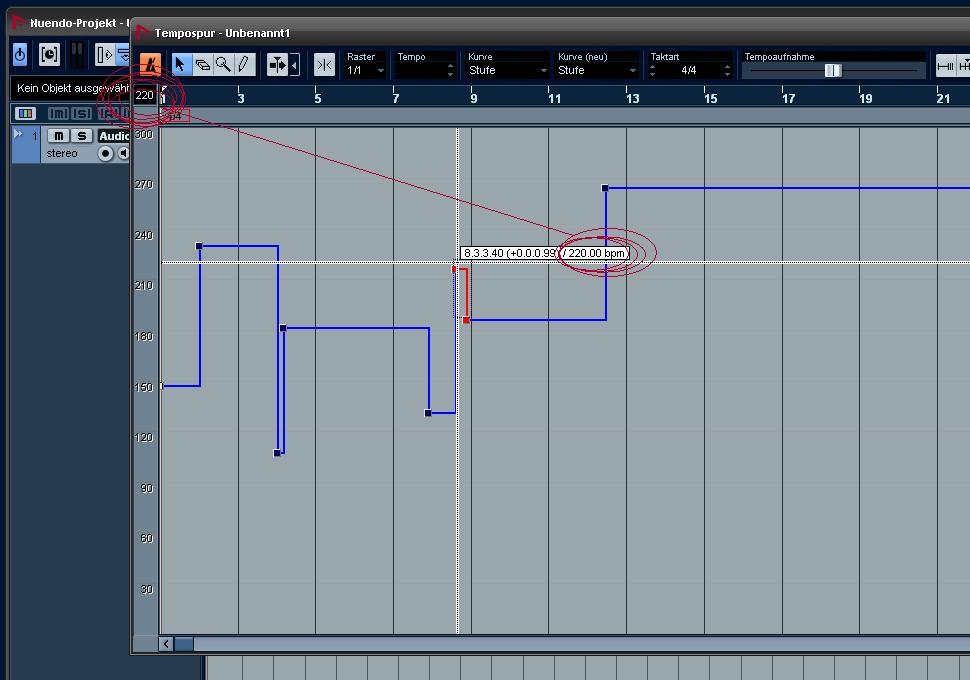Mute Audio track 1 with M button

(58, 136)
